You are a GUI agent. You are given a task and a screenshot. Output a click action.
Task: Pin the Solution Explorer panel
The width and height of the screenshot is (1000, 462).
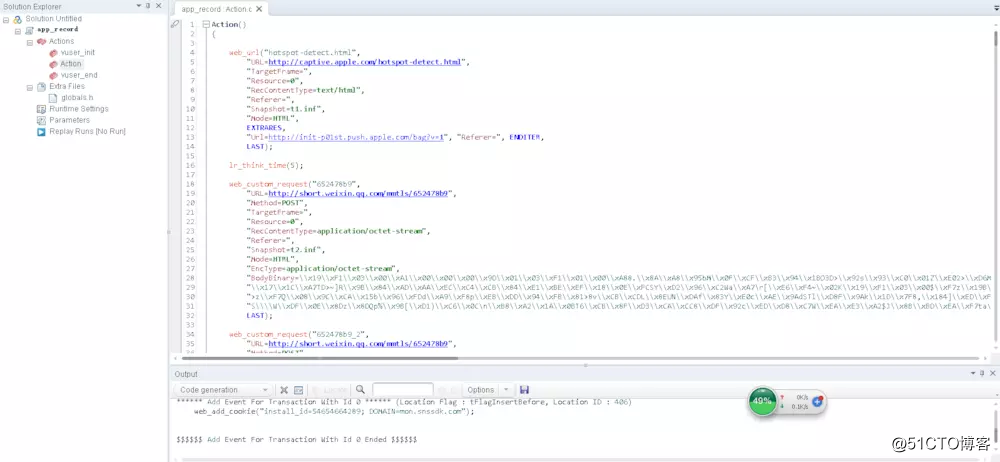[x=149, y=6]
